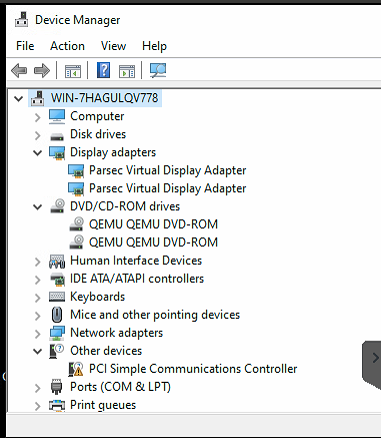Click the Human Interface Devices icon
This screenshot has height=438, width=381.
point(57,261)
